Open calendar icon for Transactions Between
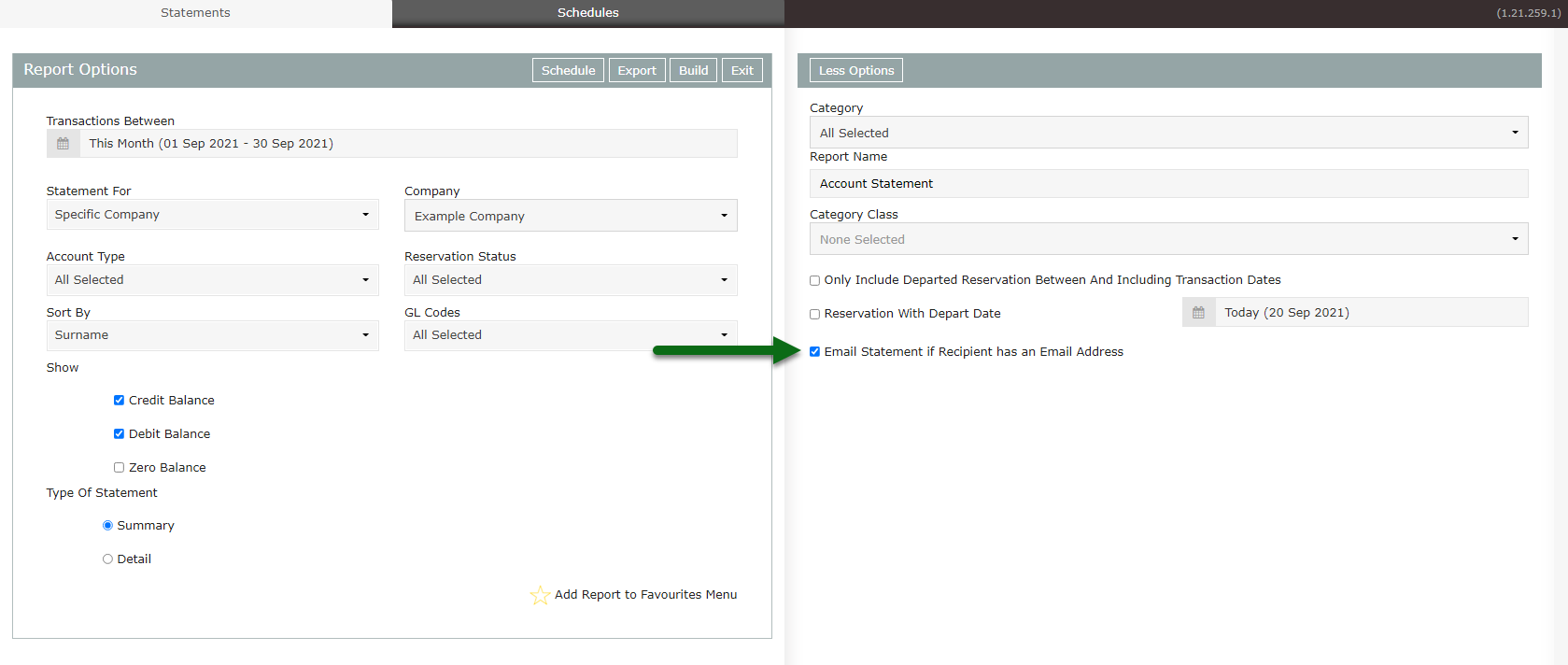Viewport: 1568px width, 665px height. tap(64, 144)
